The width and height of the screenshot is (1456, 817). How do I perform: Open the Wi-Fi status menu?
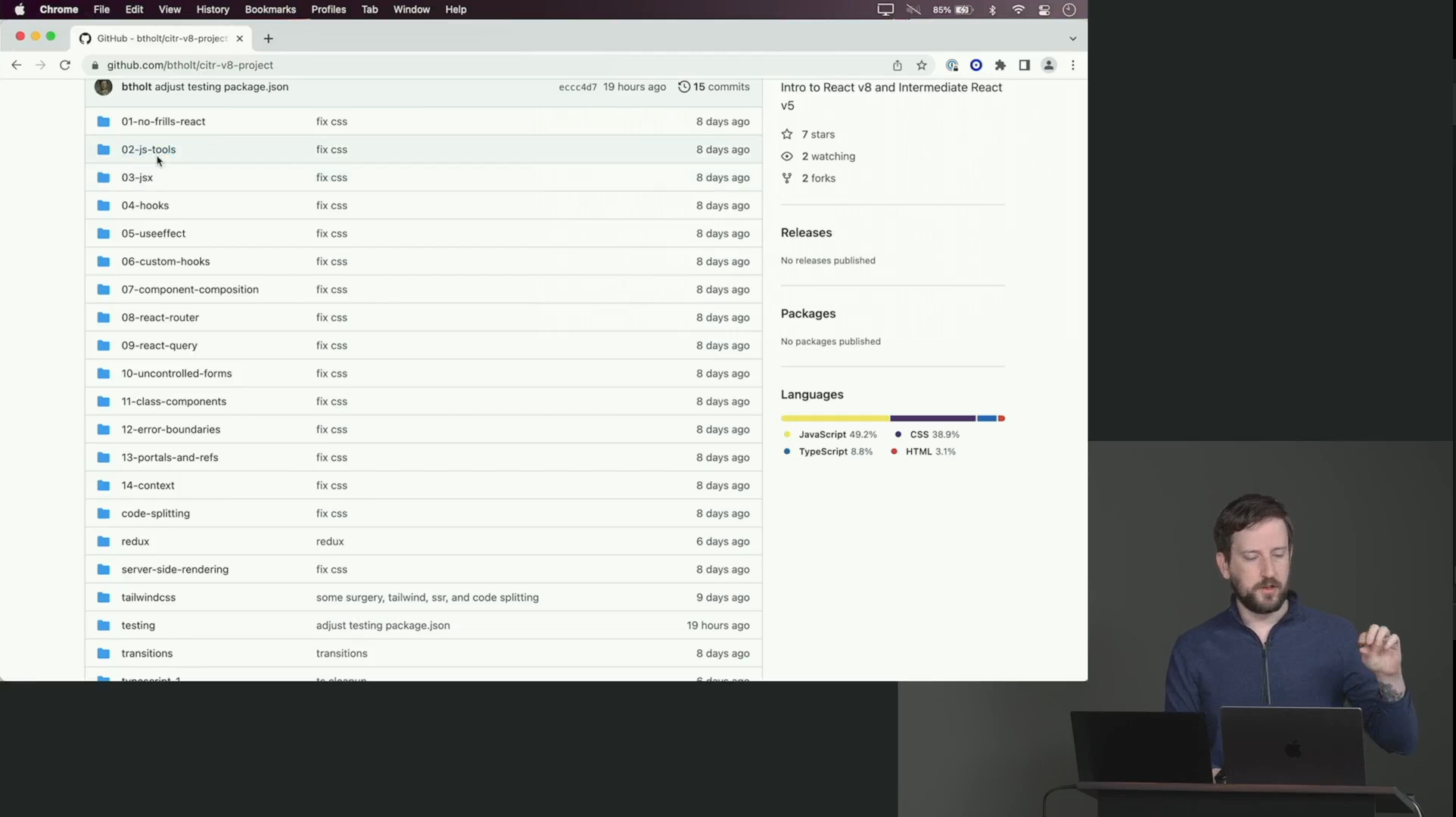(x=1019, y=10)
